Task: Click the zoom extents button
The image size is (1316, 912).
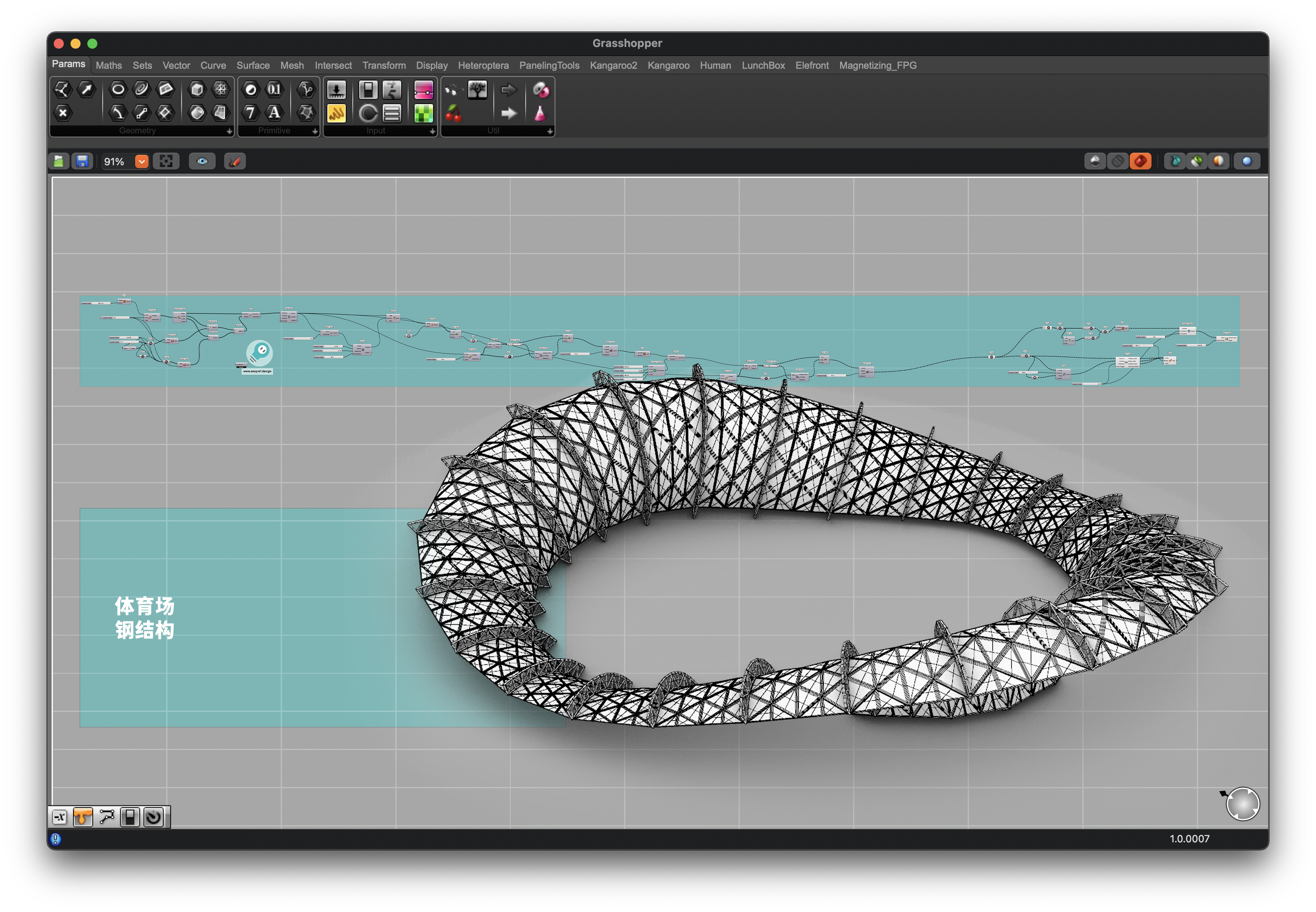Action: [166, 162]
